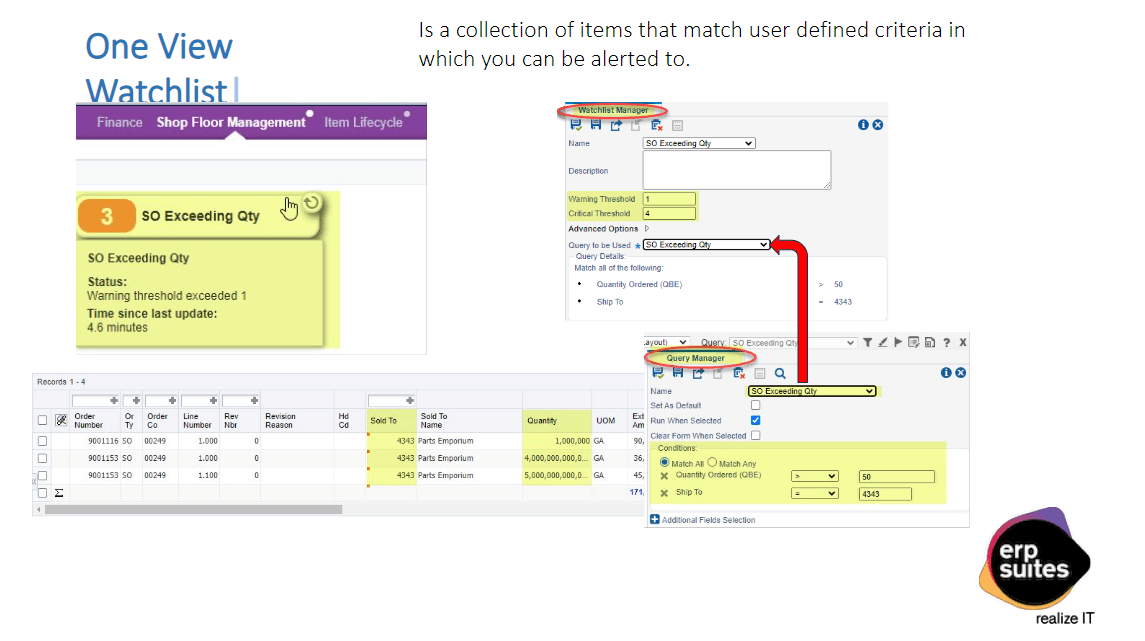Click the edit pencil icon in query toolbar

(x=883, y=342)
